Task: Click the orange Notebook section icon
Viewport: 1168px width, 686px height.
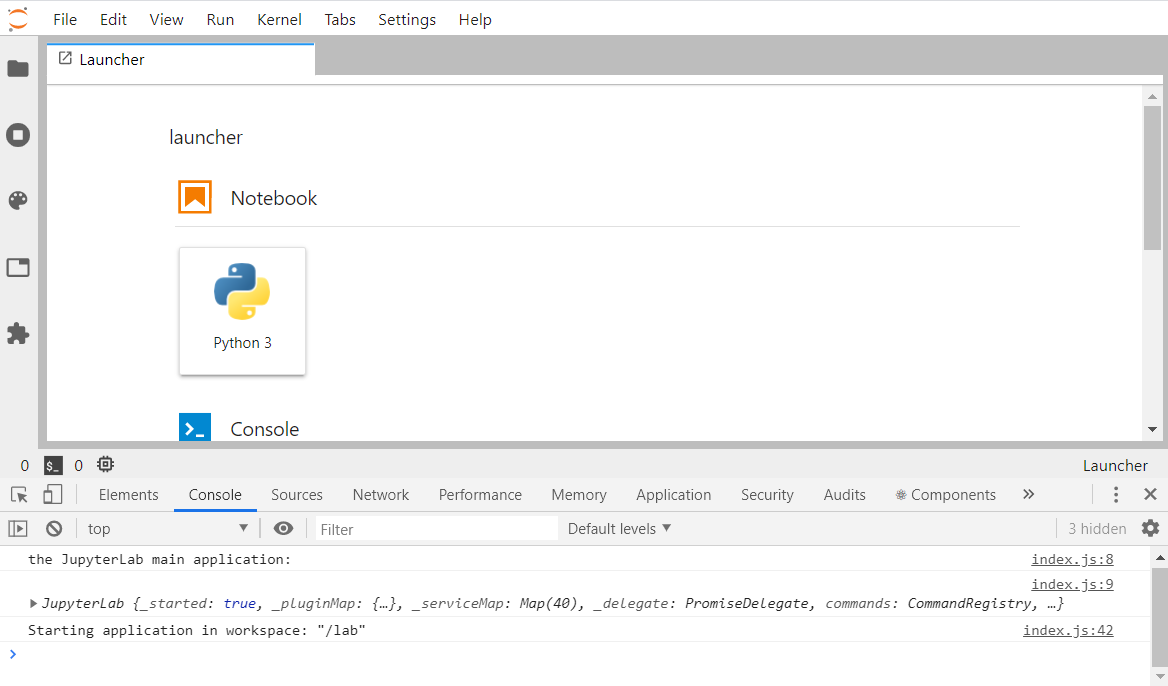Action: coord(194,197)
